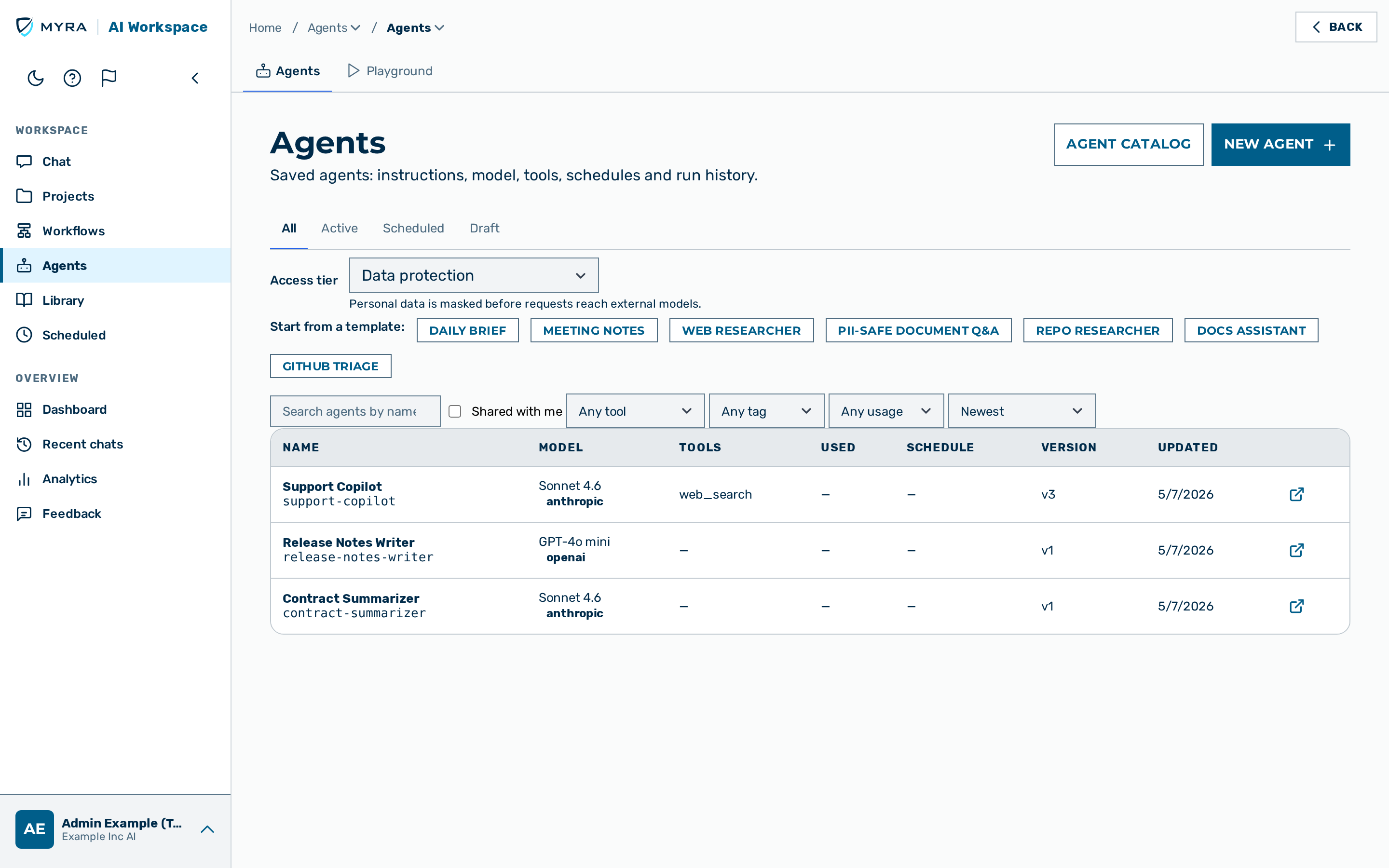Expand the Admin Example account menu
This screenshot has height=868, width=1389.
click(x=207, y=829)
